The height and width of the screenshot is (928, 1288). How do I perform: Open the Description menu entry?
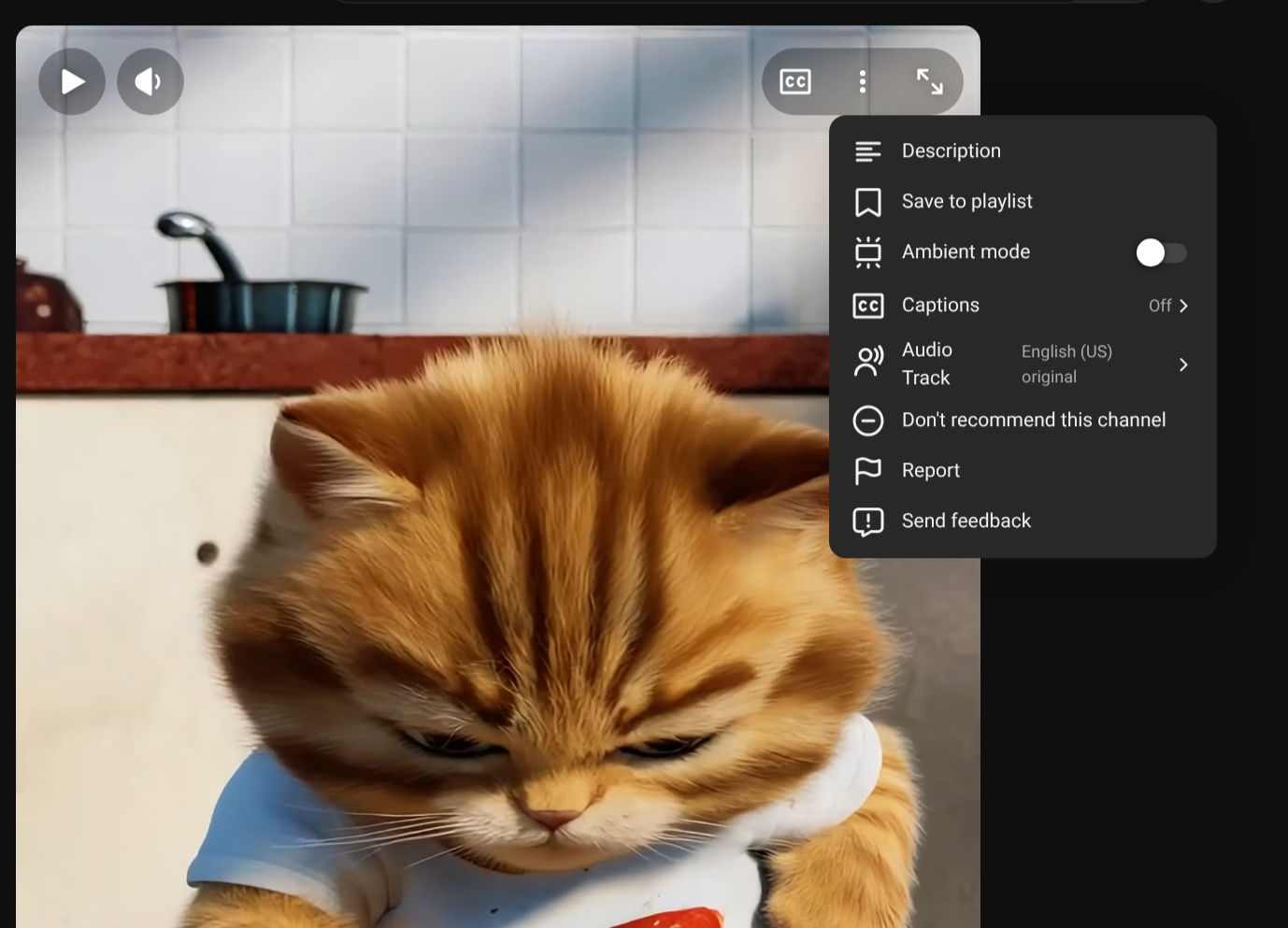(x=1023, y=151)
